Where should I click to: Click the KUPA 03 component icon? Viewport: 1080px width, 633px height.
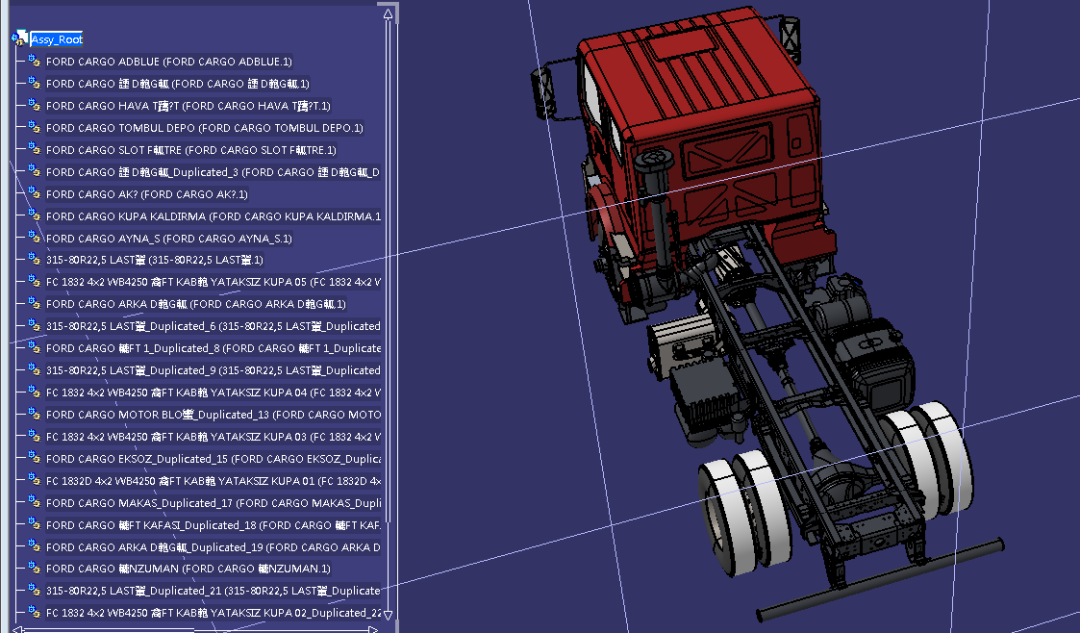[x=34, y=436]
